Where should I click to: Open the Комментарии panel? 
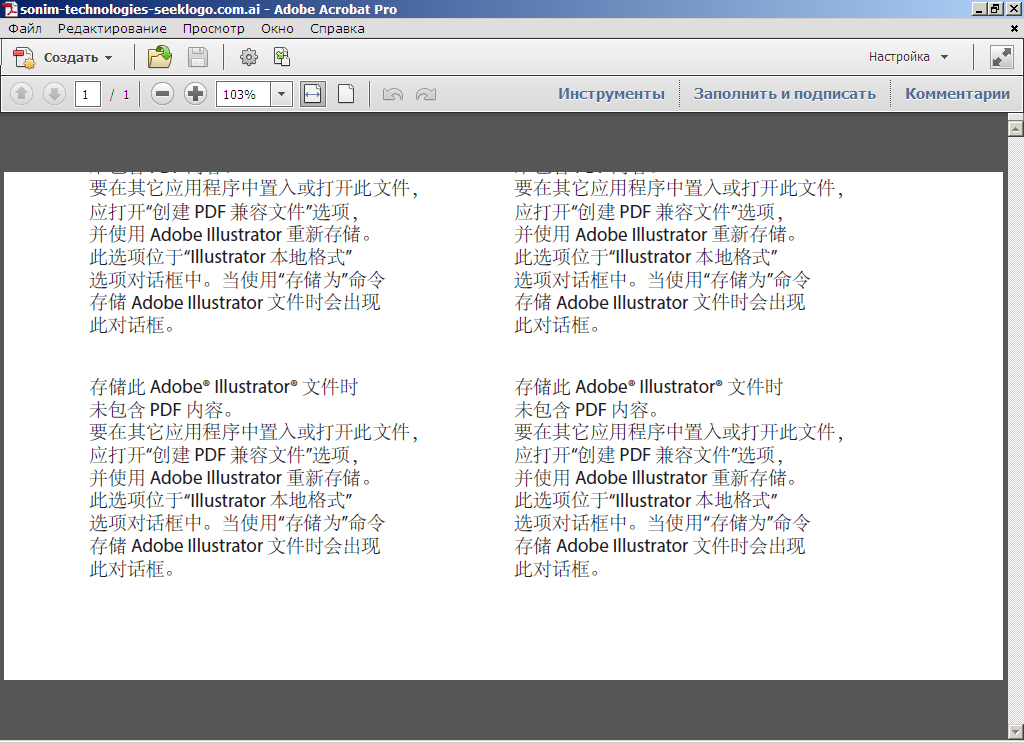tap(957, 93)
